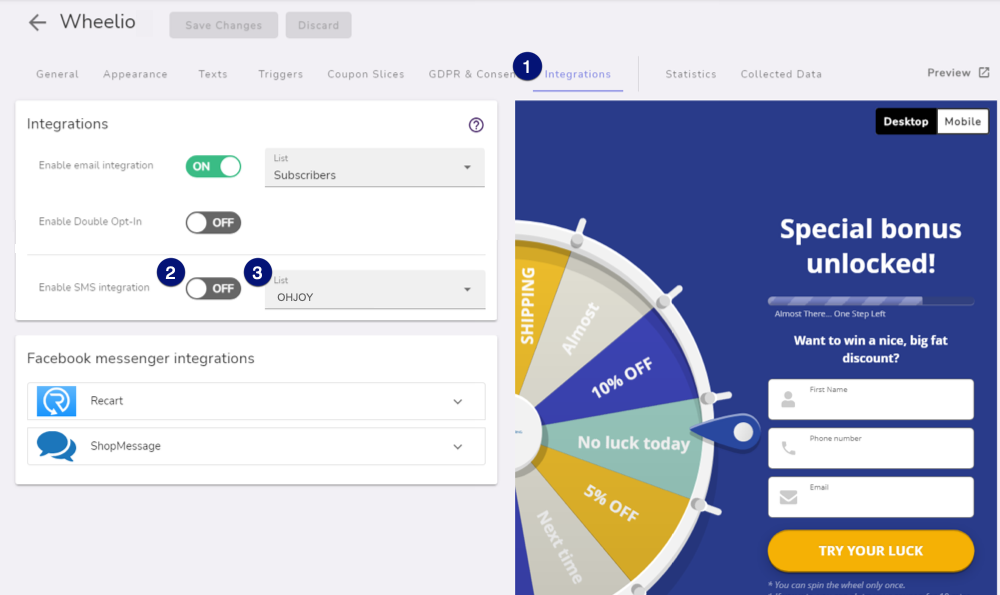Turn off Enable email integration toggle
1000x595 pixels.
(x=213, y=166)
